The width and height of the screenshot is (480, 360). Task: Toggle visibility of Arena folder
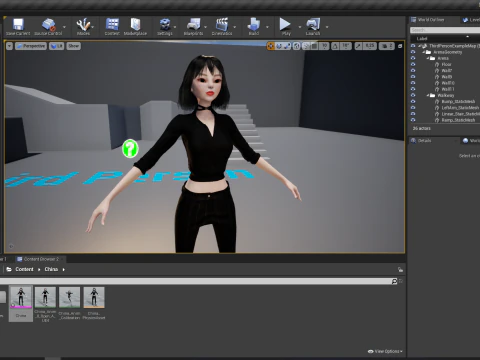pos(413,58)
